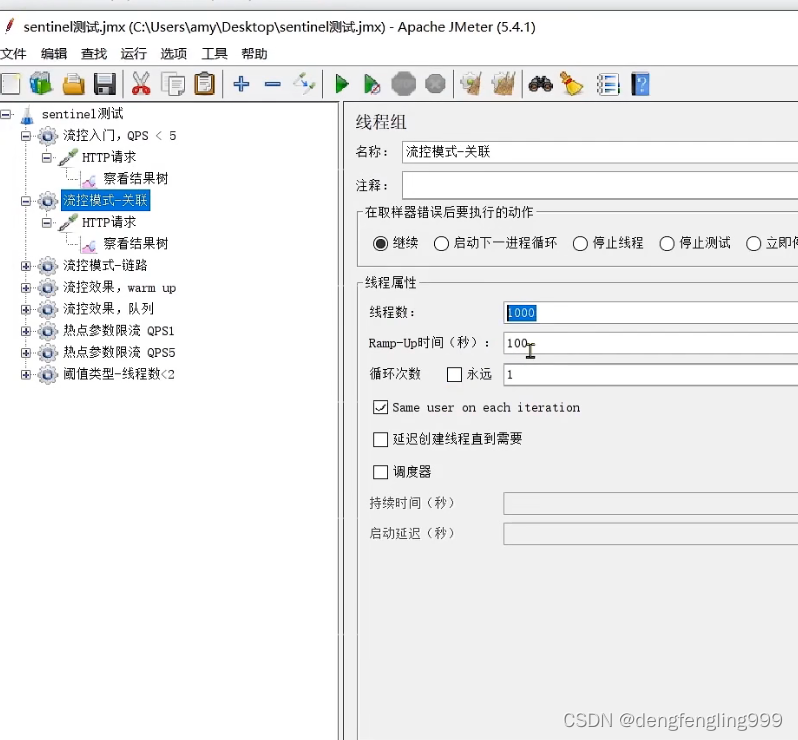Screen dimensions: 798x740
Task: Expand the 阈值类型-线程数<2 thread group
Action: tap(25, 375)
